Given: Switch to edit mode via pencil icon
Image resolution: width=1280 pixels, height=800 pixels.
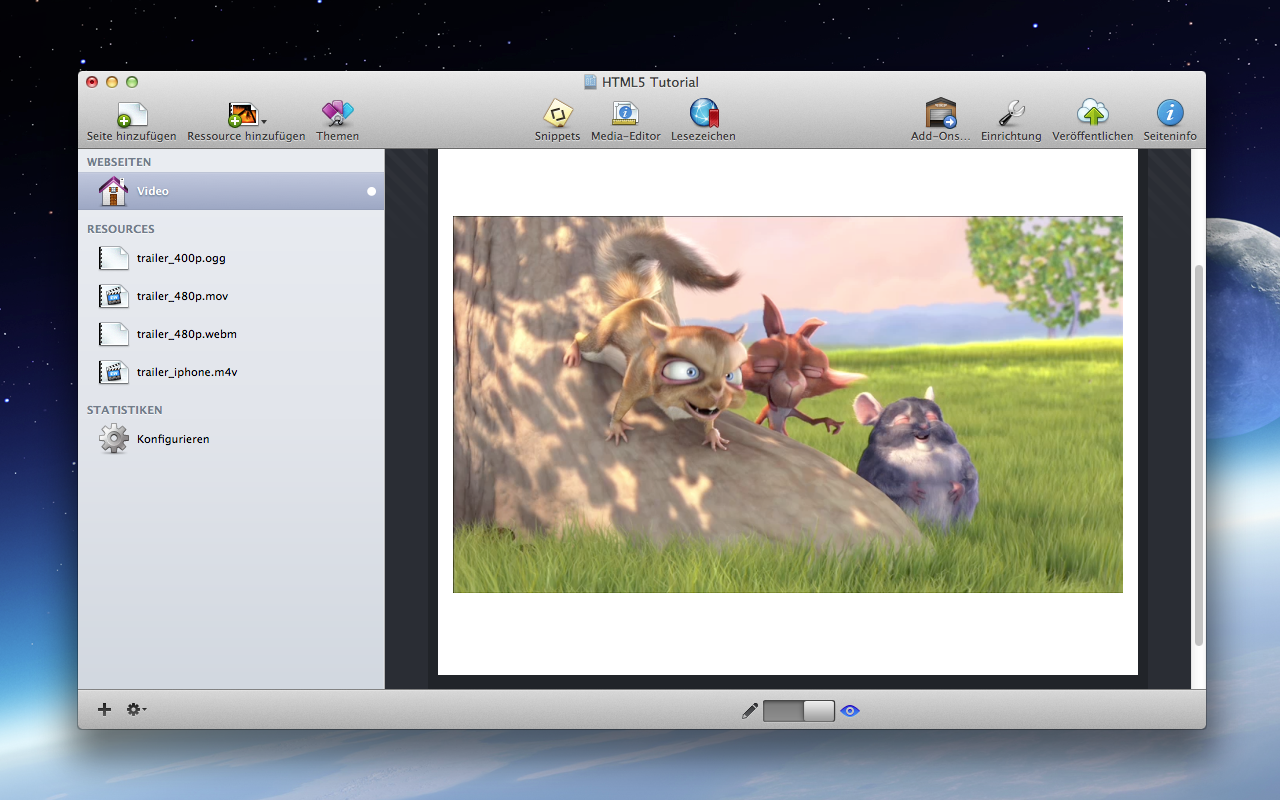Looking at the screenshot, I should click(750, 711).
